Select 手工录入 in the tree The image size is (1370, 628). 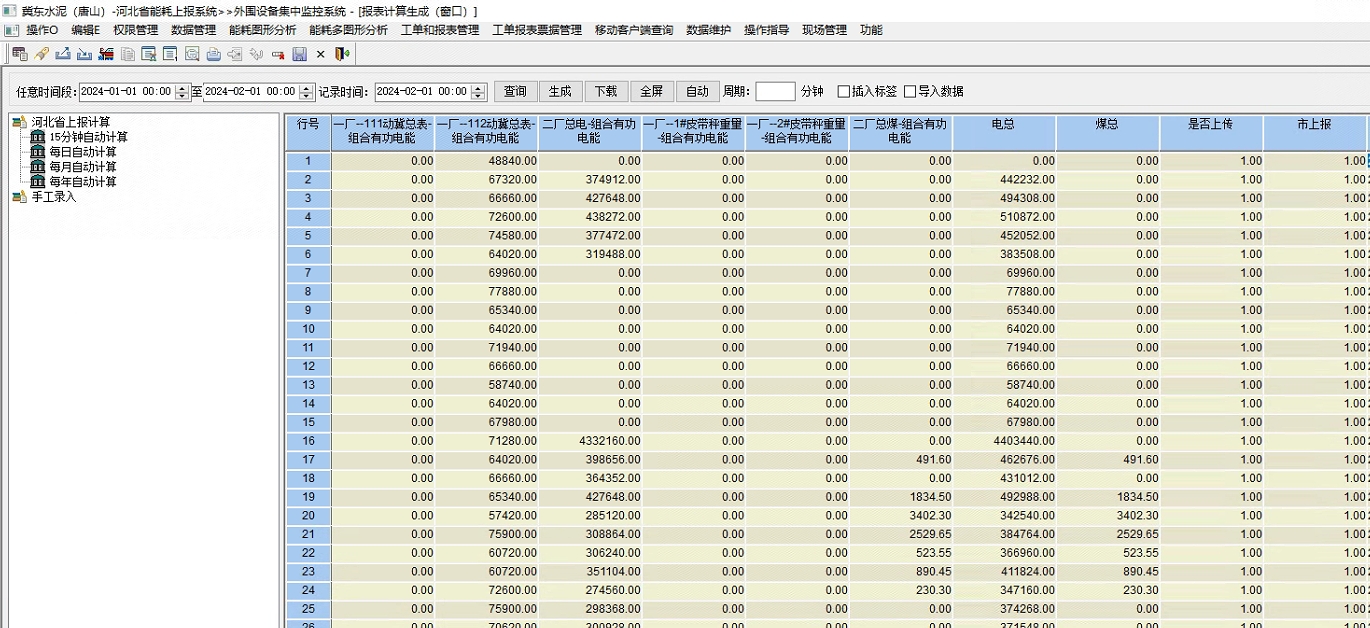click(x=53, y=197)
